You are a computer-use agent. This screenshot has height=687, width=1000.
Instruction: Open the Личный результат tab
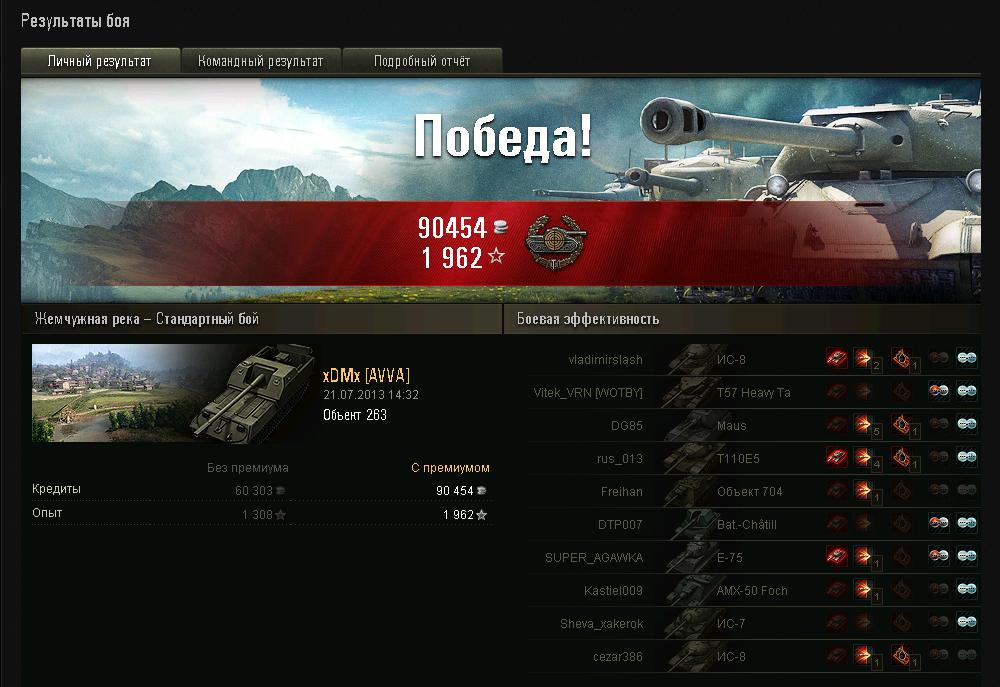(100, 61)
